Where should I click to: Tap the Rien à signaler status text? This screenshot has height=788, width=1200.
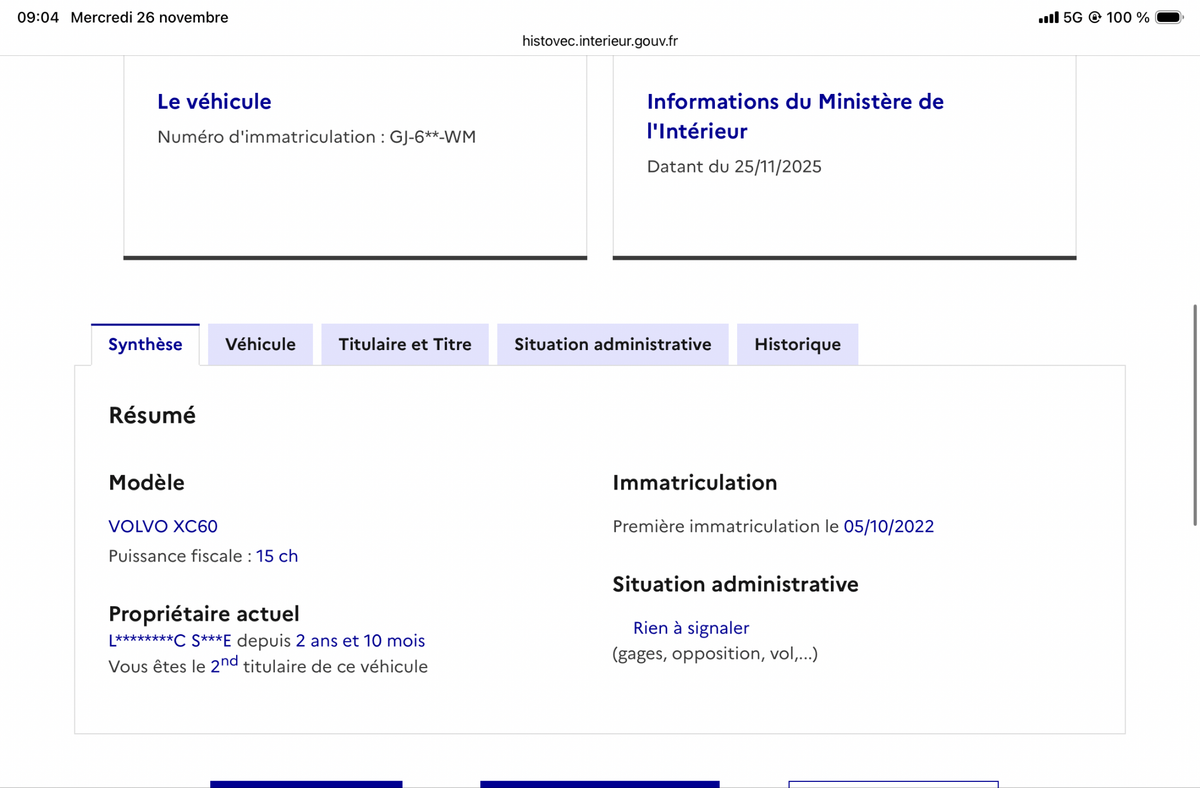pyautogui.click(x=691, y=628)
